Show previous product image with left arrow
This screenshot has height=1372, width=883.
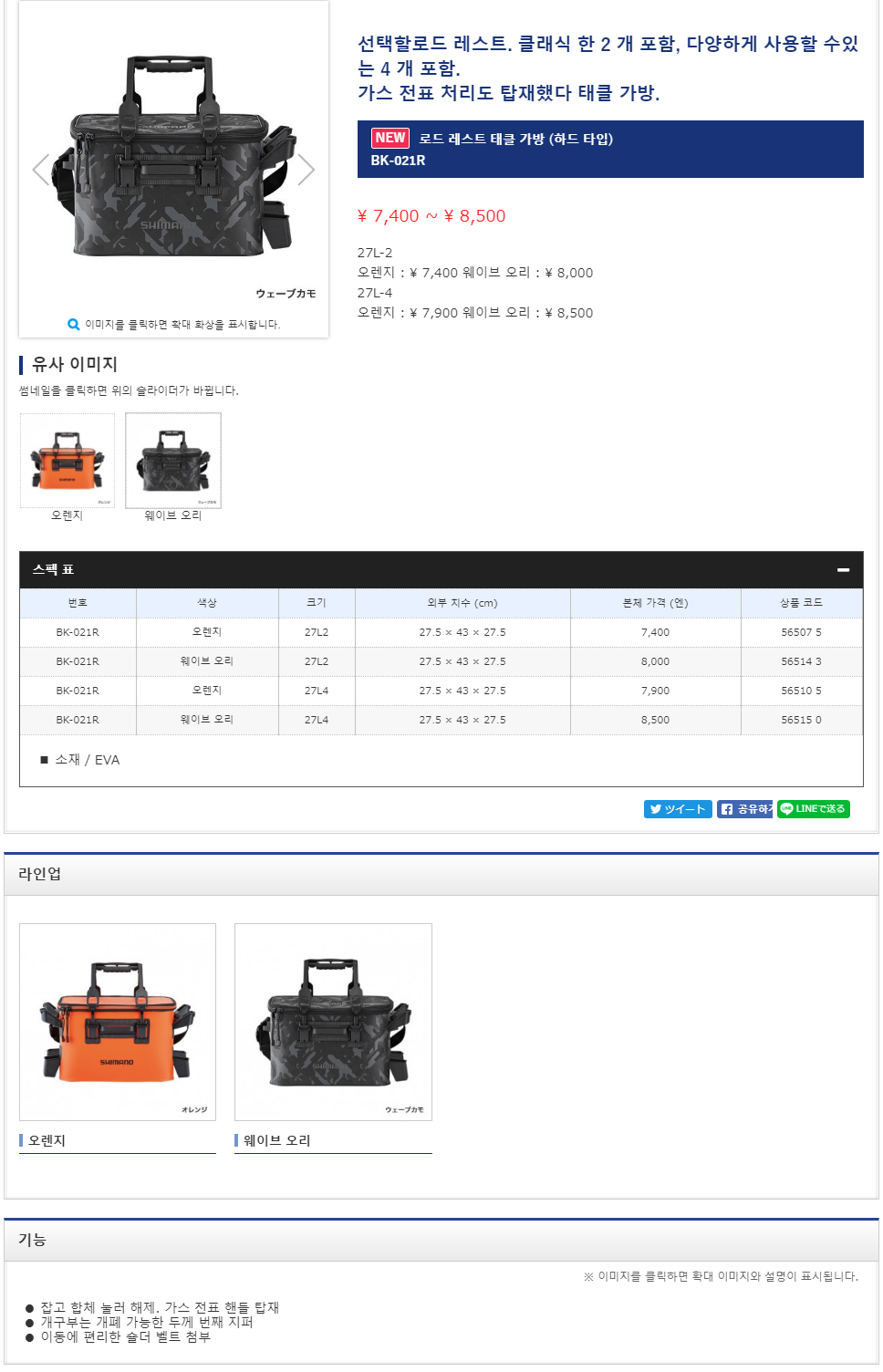point(40,170)
